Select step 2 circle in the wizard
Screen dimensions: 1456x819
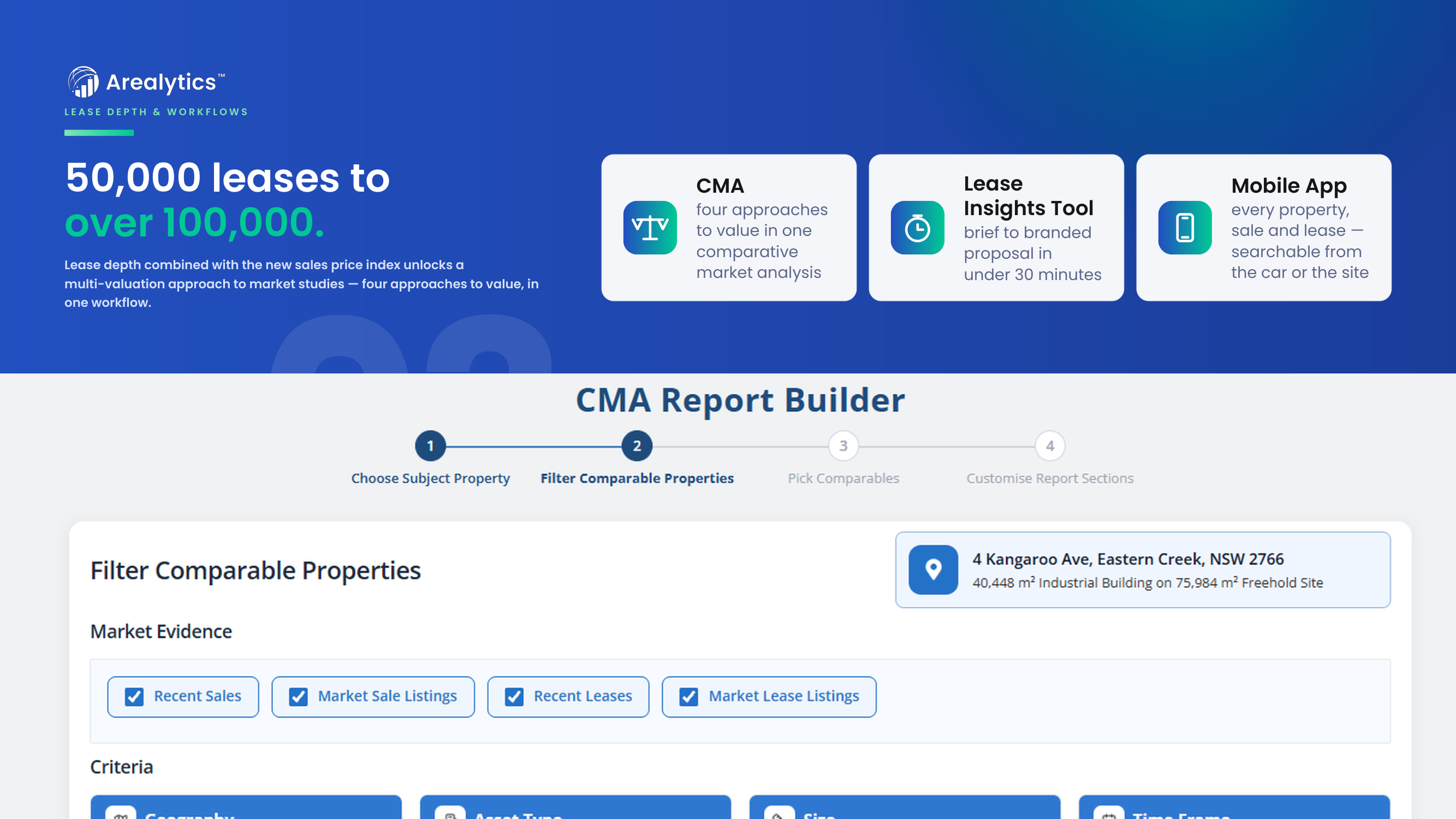pos(637,446)
